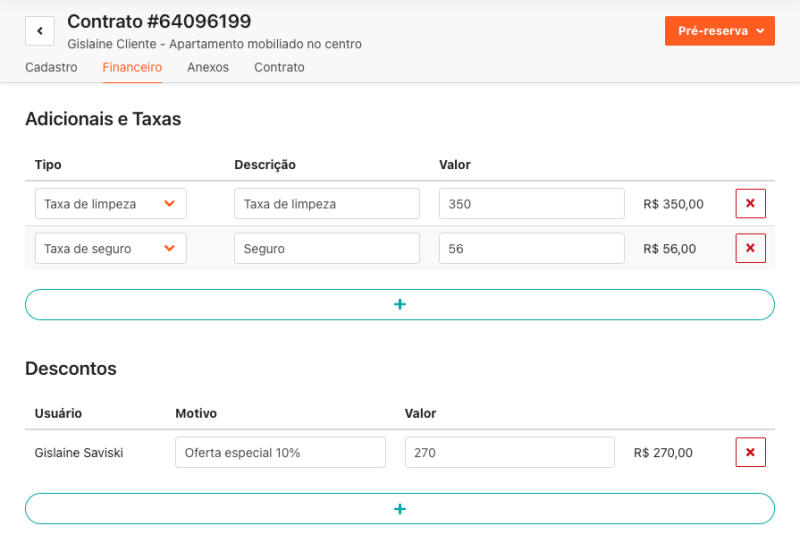Remove the Taxa de seguro row

[750, 248]
